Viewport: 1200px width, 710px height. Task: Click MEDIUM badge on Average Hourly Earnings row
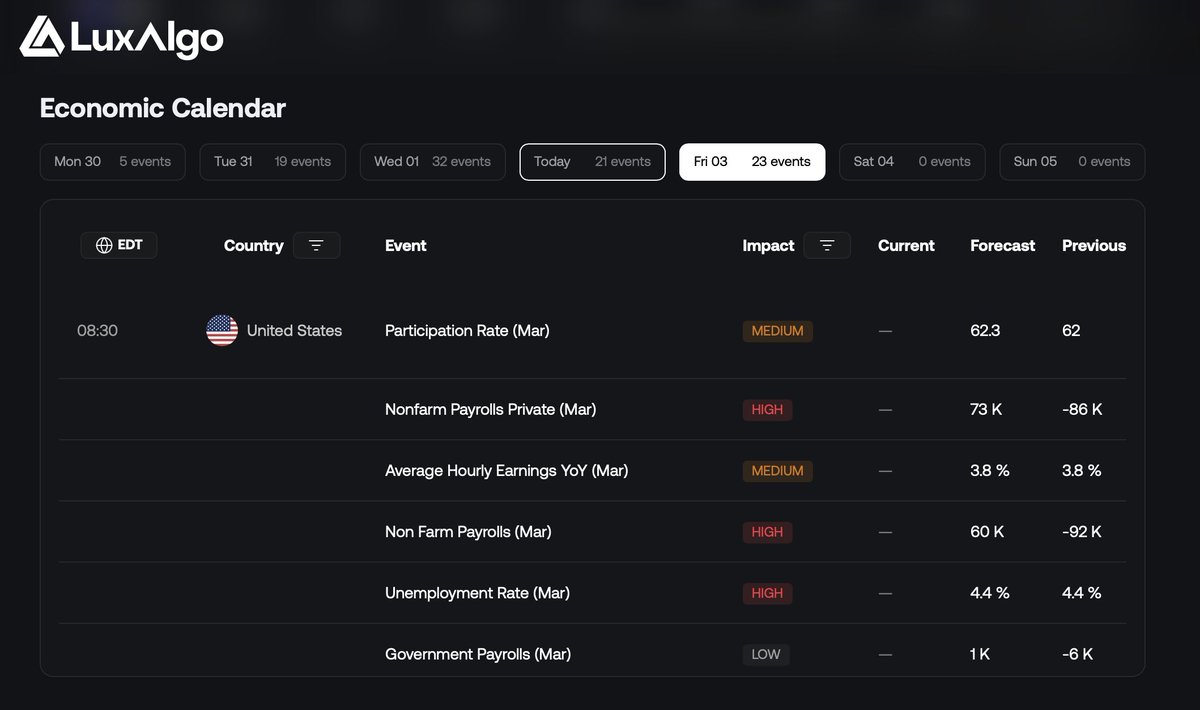point(777,471)
